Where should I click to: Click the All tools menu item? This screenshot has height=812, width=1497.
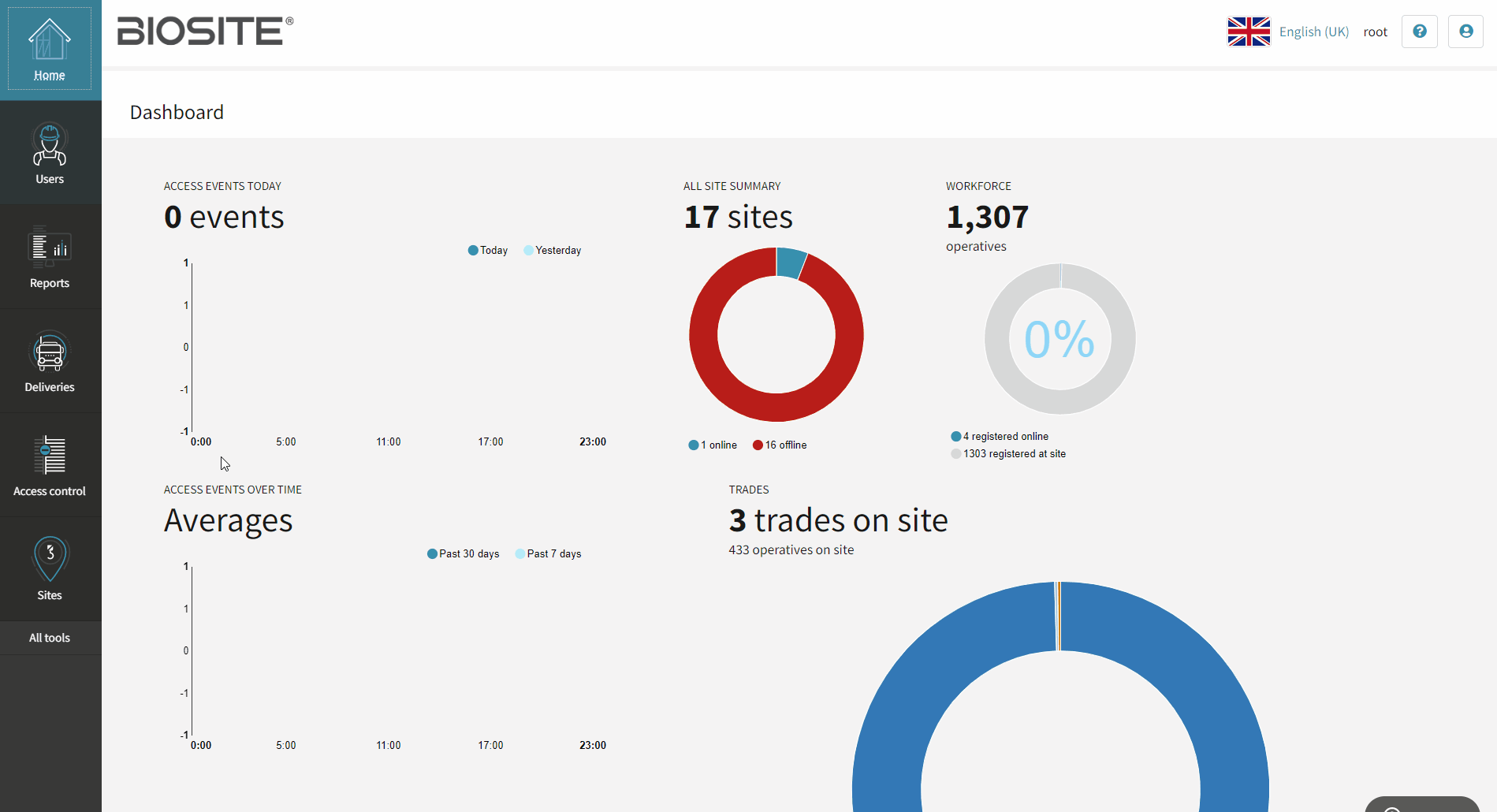tap(50, 638)
